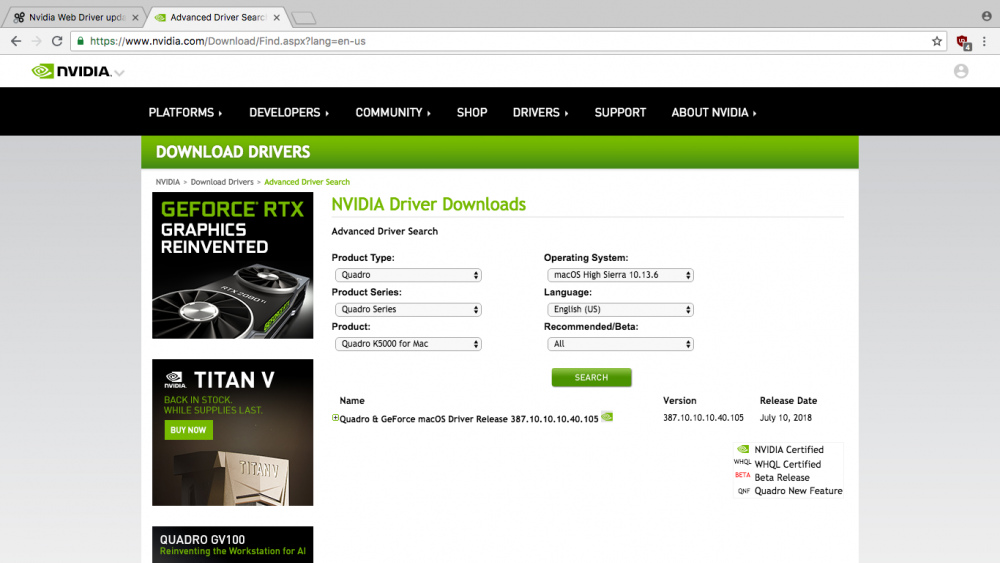Click the BUY NOW button on Titan V ad

[188, 430]
